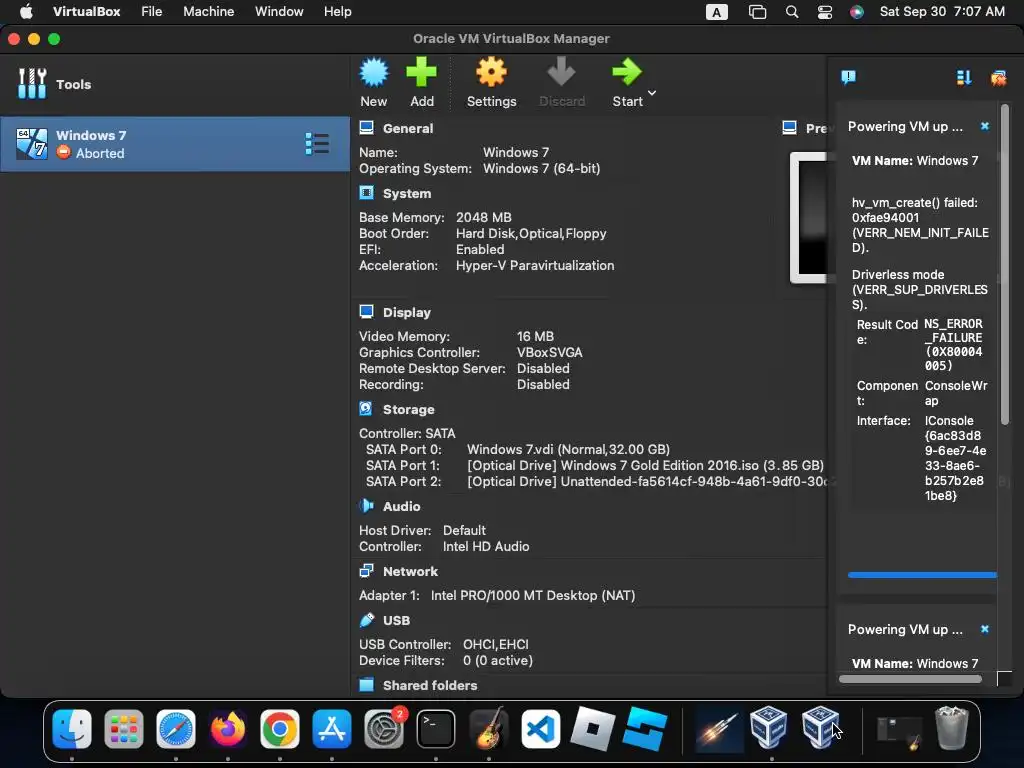This screenshot has height=768, width=1024.
Task: Select the Tools item in the sidebar
Action: pyautogui.click(x=175, y=84)
